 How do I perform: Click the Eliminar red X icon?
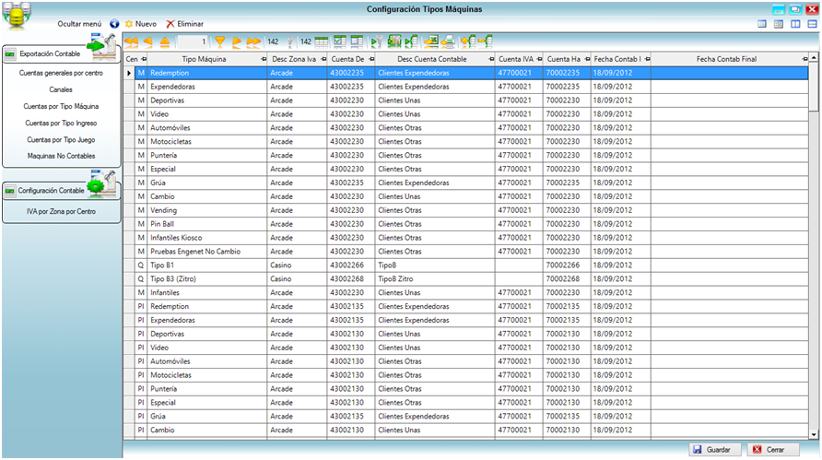[170, 23]
